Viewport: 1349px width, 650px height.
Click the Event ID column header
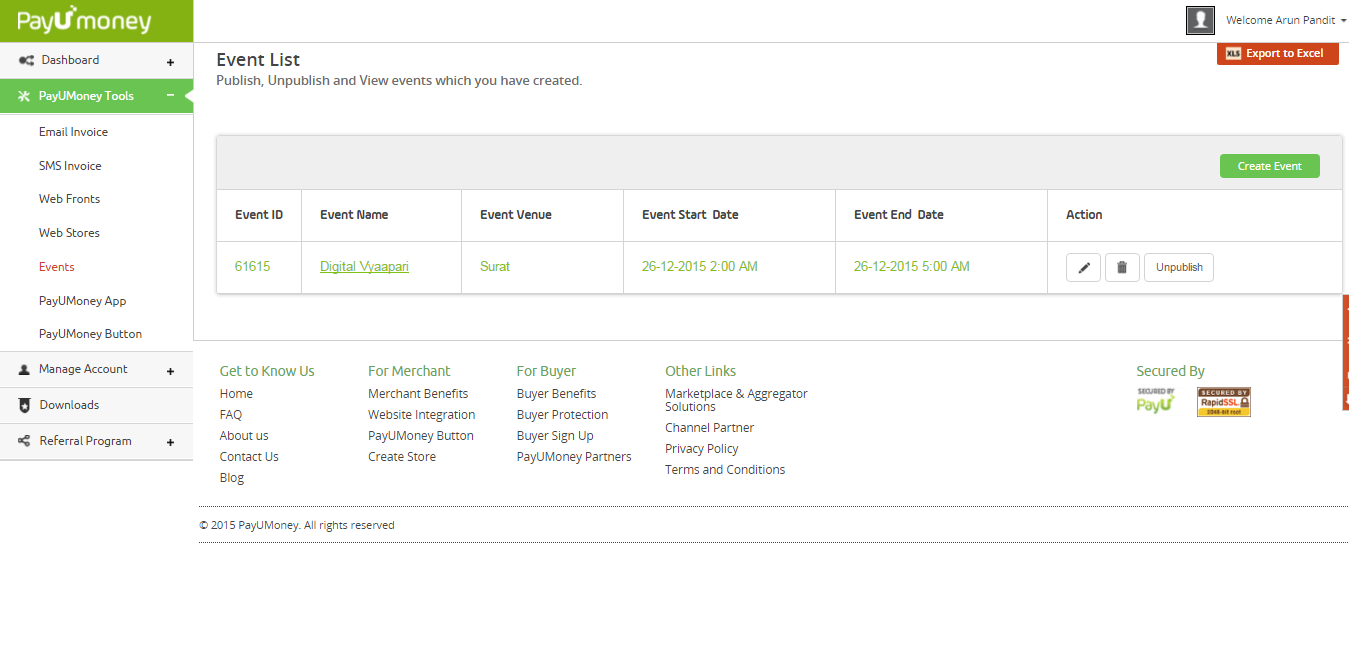point(259,215)
